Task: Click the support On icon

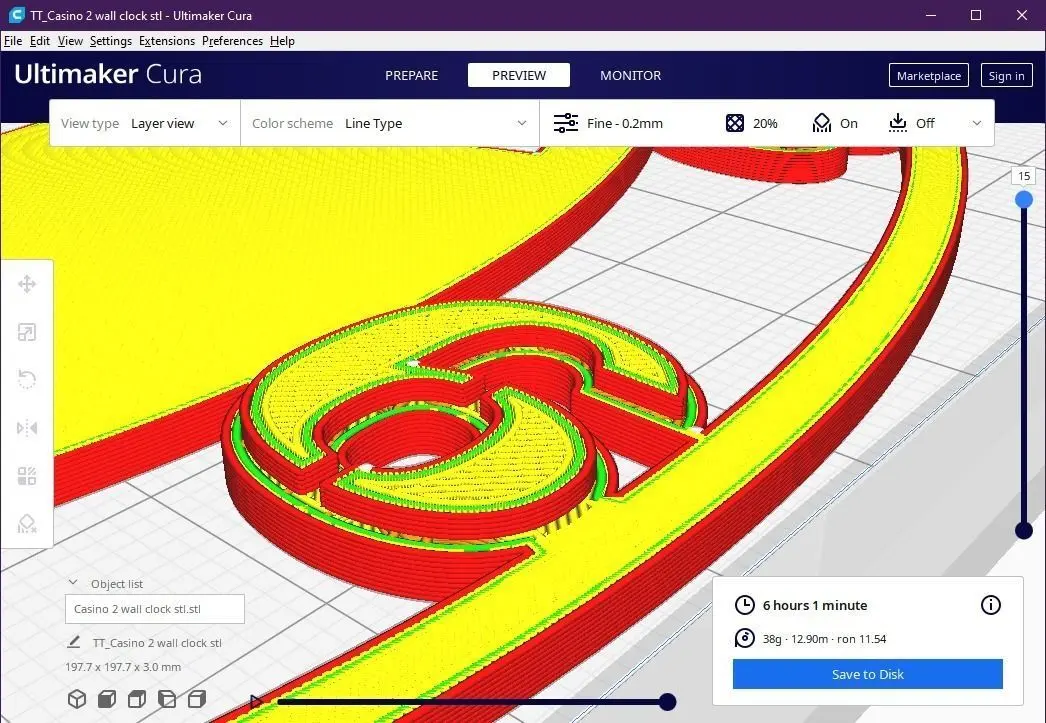Action: (822, 123)
